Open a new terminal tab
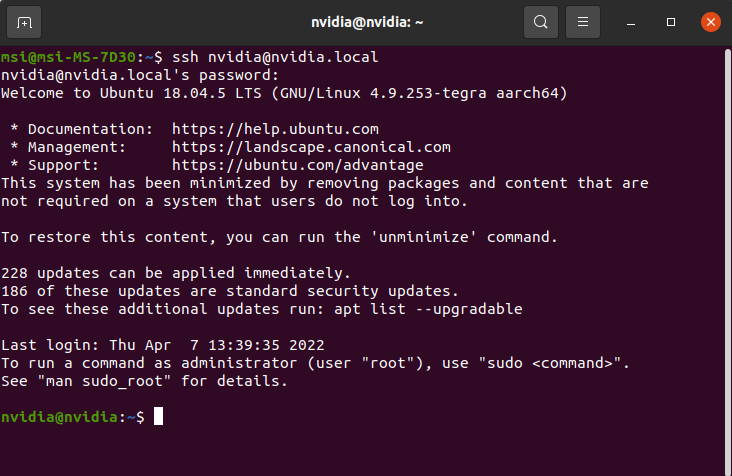This screenshot has height=476, width=732. (x=24, y=22)
